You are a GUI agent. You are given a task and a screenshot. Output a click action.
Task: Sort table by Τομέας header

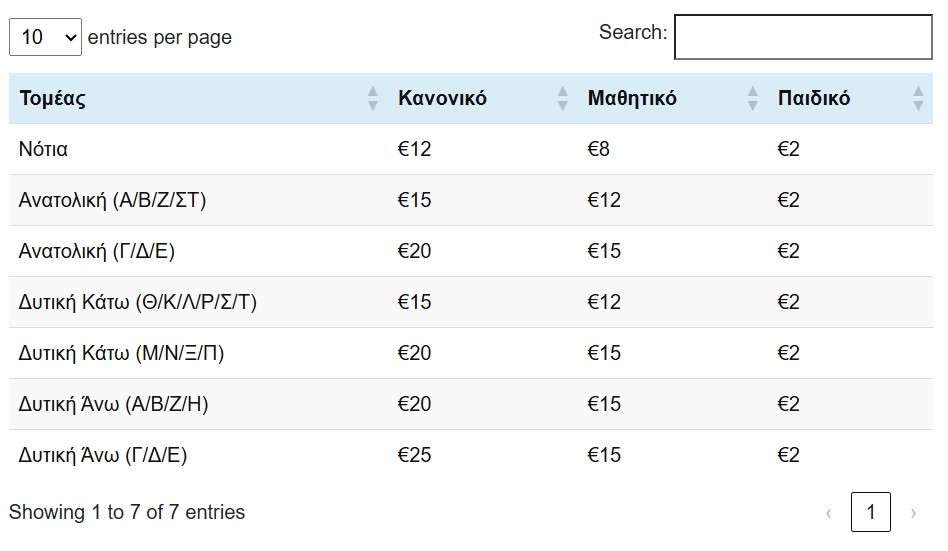point(53,98)
